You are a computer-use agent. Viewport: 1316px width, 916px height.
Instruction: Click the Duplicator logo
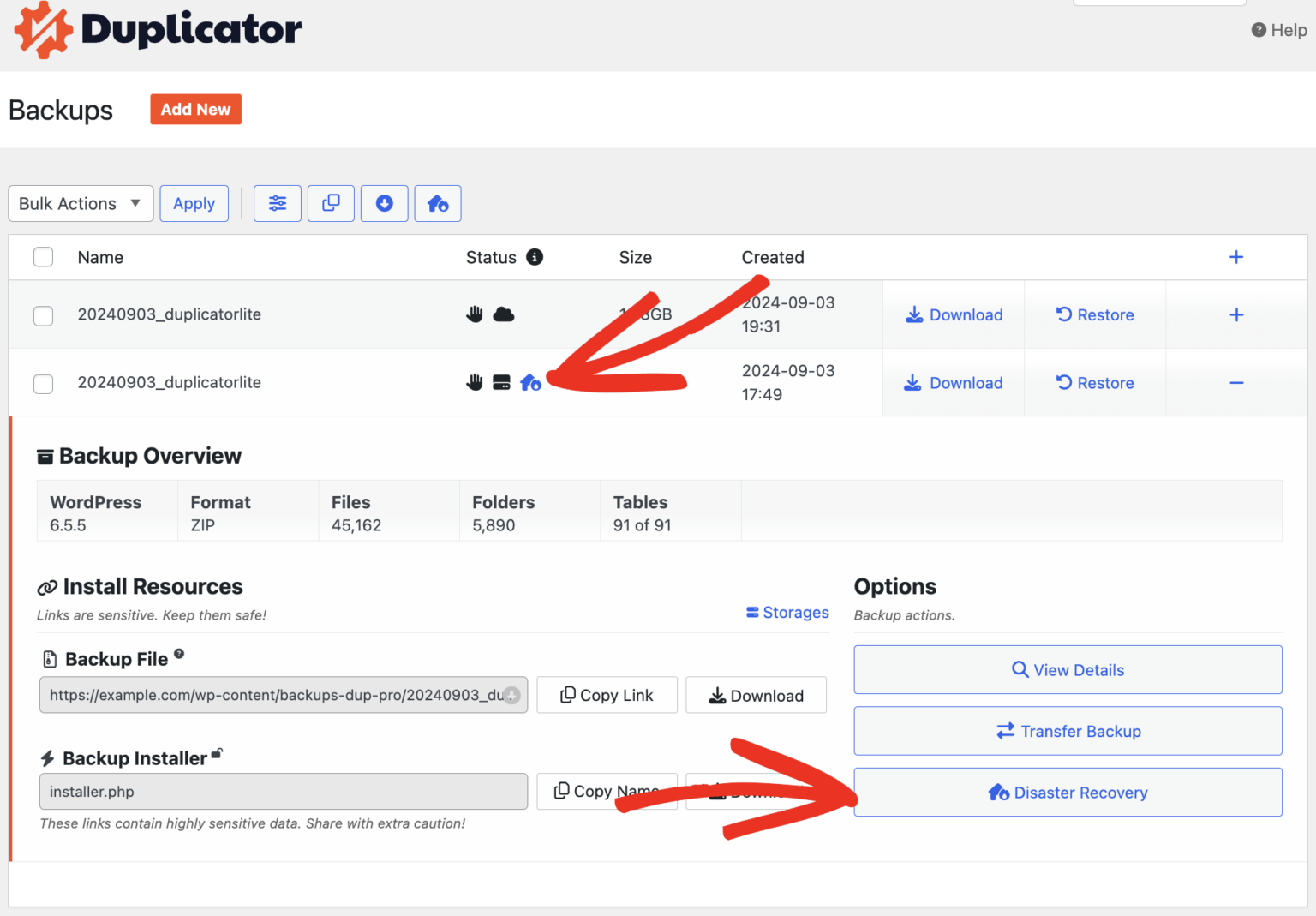158,30
